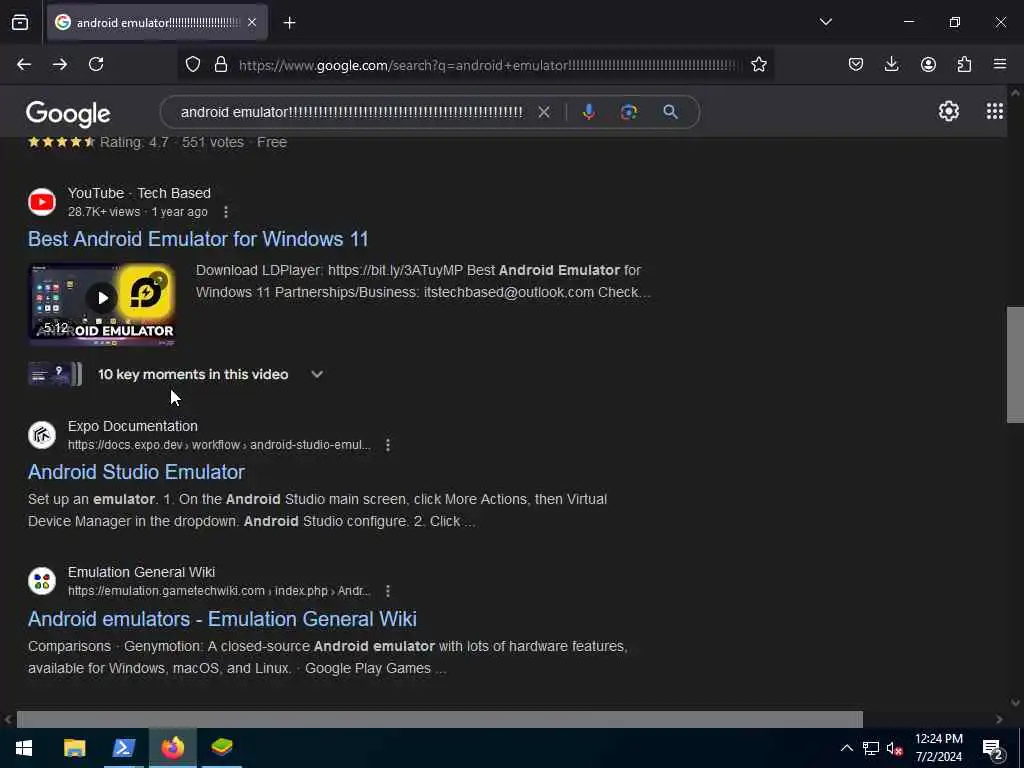The image size is (1024, 768).
Task: Open the network status tray icon
Action: click(871, 748)
